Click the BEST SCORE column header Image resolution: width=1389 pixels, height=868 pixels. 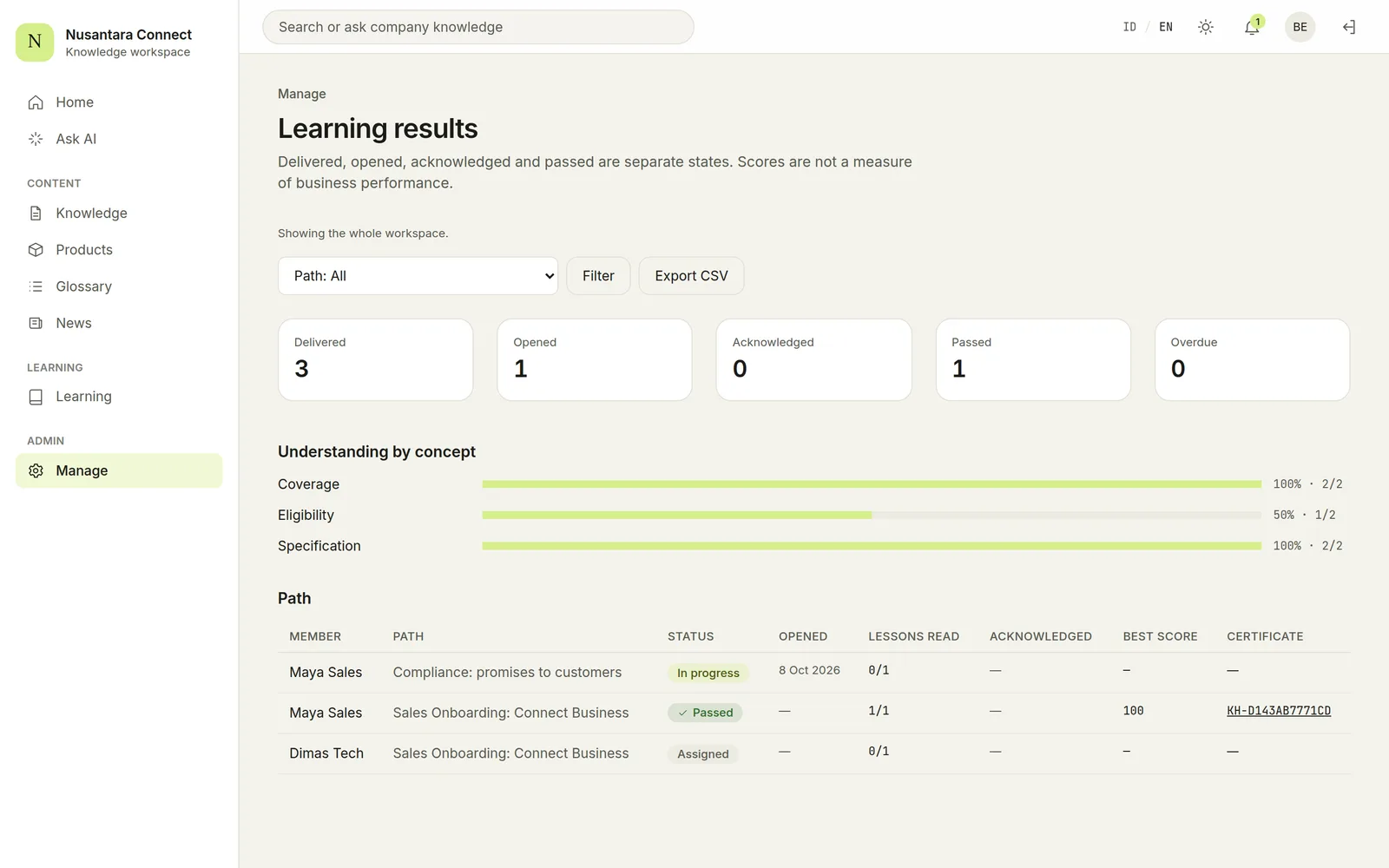pos(1160,636)
